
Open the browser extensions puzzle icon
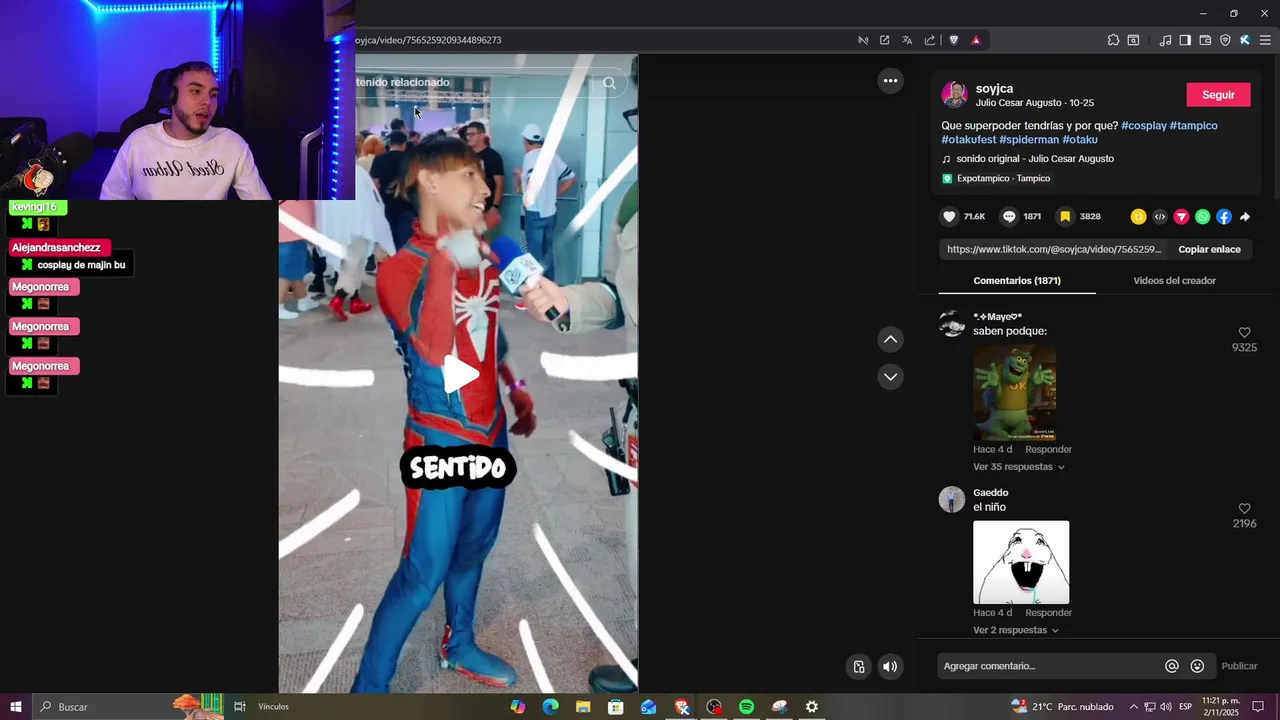click(1113, 40)
